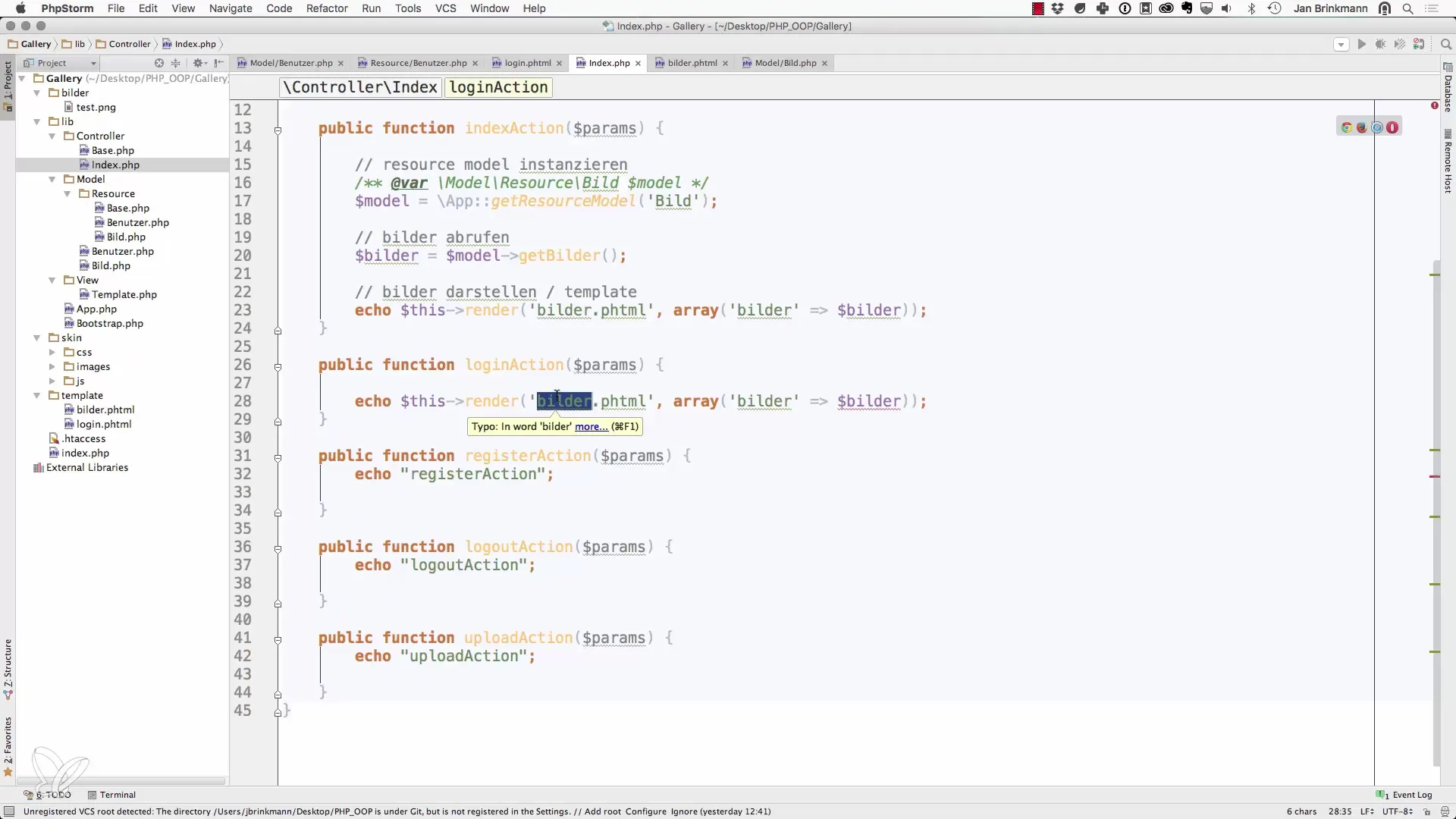Fold the loginAction function at line 26
Image resolution: width=1456 pixels, height=819 pixels.
click(278, 367)
